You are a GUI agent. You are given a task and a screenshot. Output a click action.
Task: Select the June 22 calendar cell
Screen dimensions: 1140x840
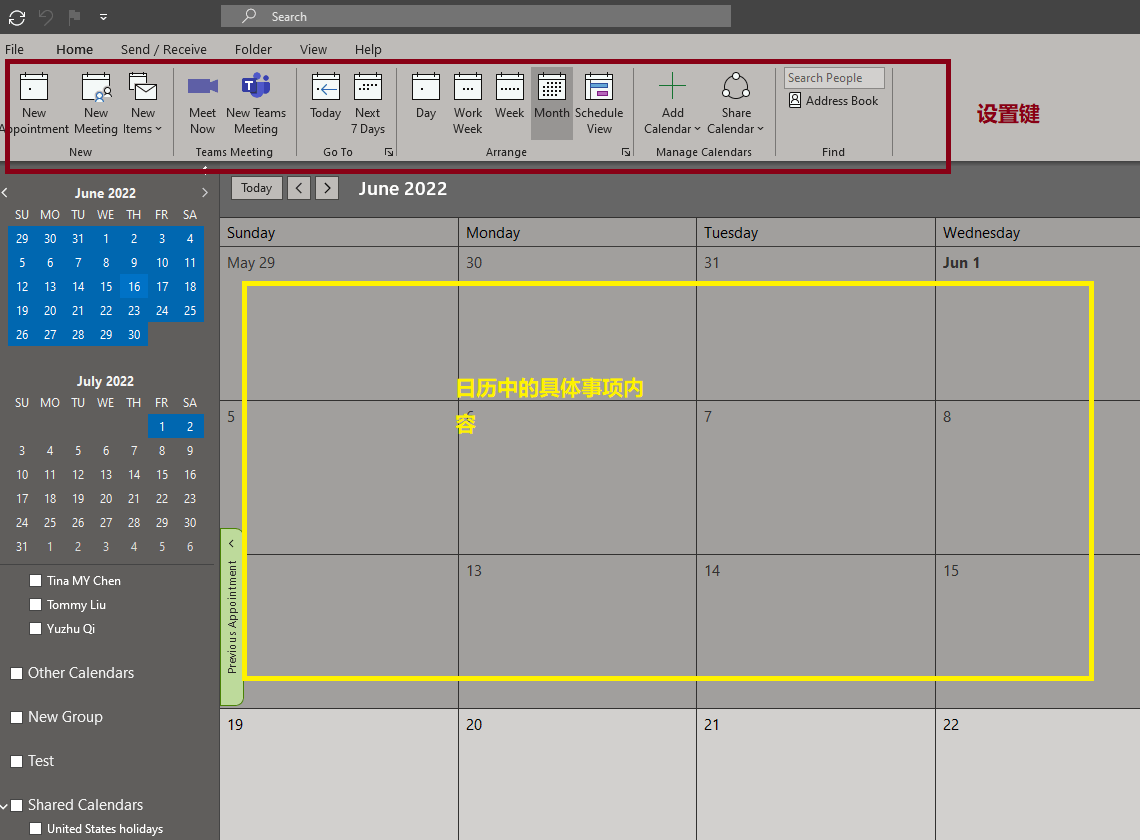pos(1038,775)
